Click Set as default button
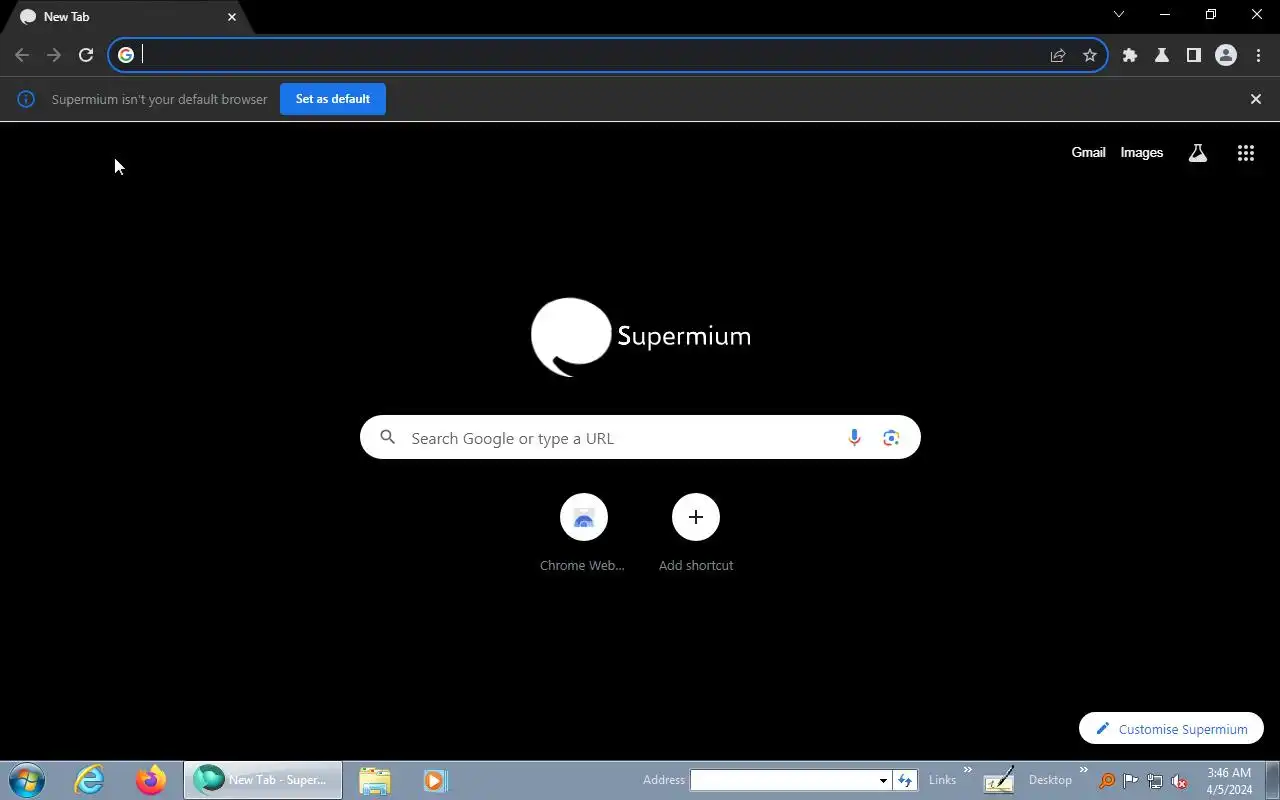This screenshot has height=800, width=1280. pos(333,99)
